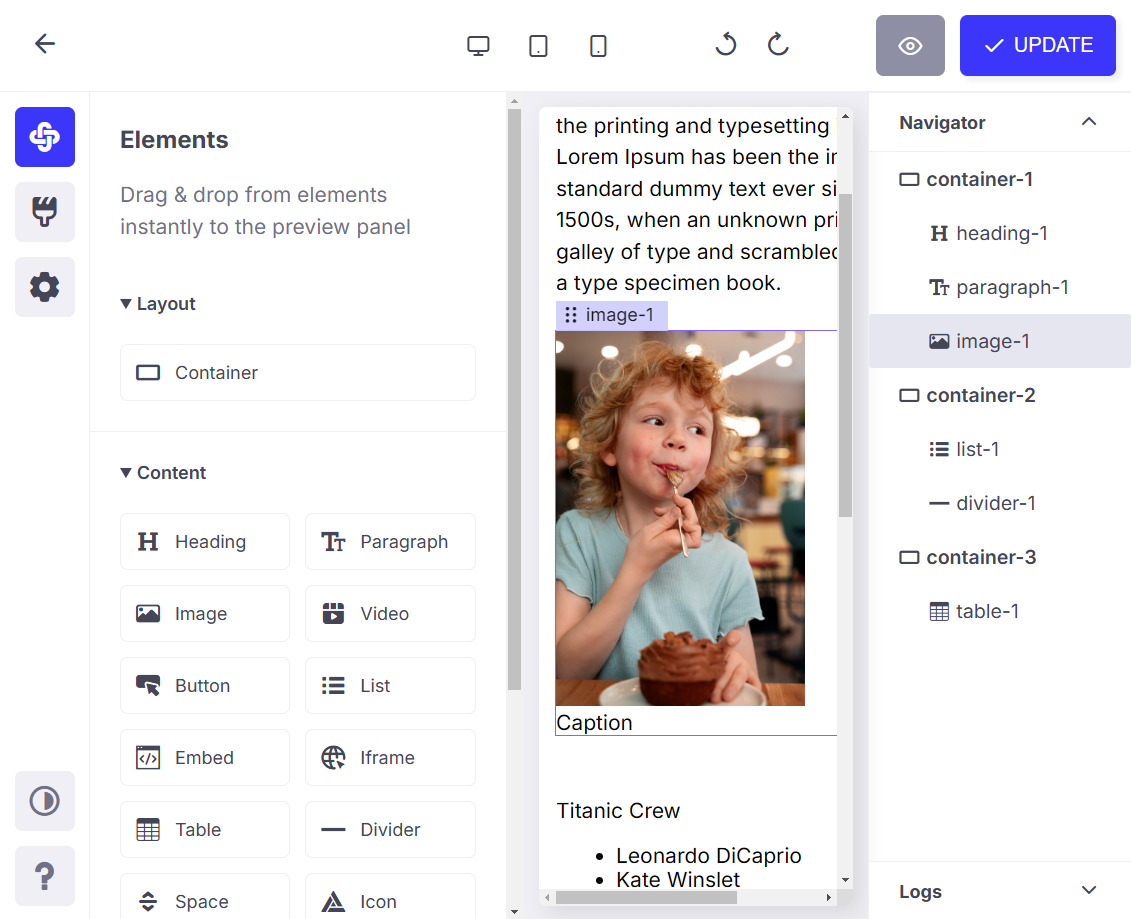This screenshot has width=1131, height=919.
Task: Switch to tablet preview mode
Action: [538, 46]
